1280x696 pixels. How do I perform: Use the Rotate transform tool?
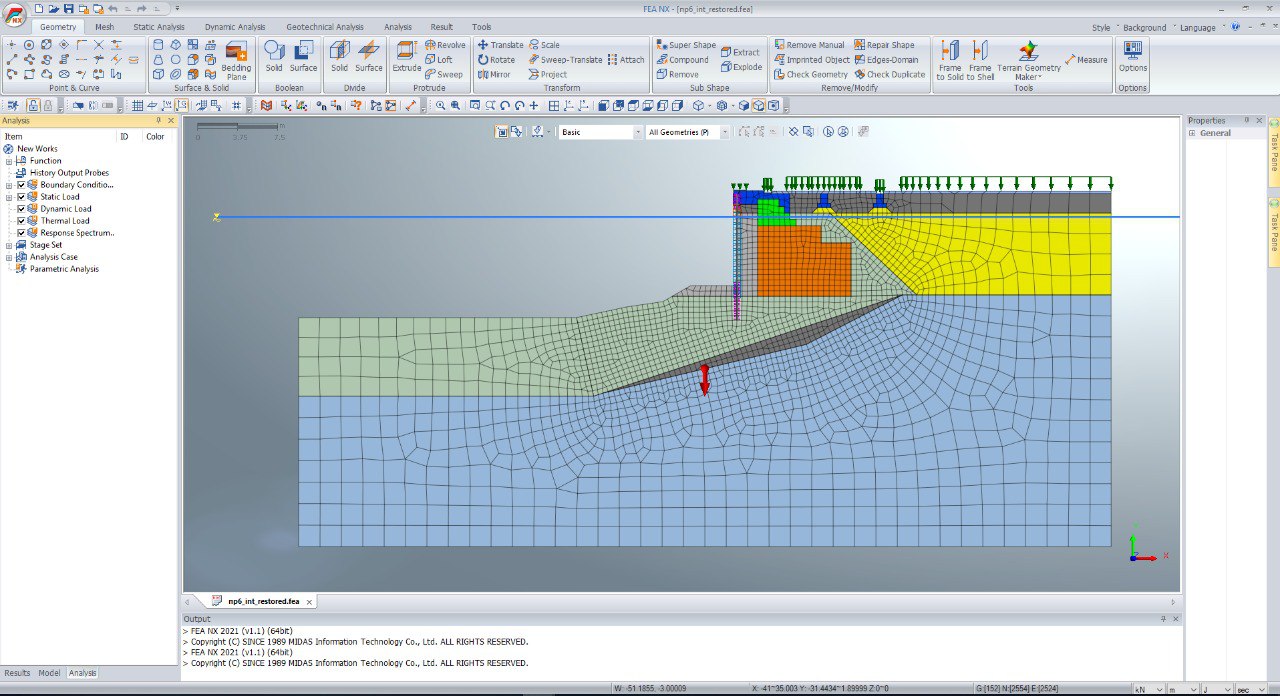(497, 60)
